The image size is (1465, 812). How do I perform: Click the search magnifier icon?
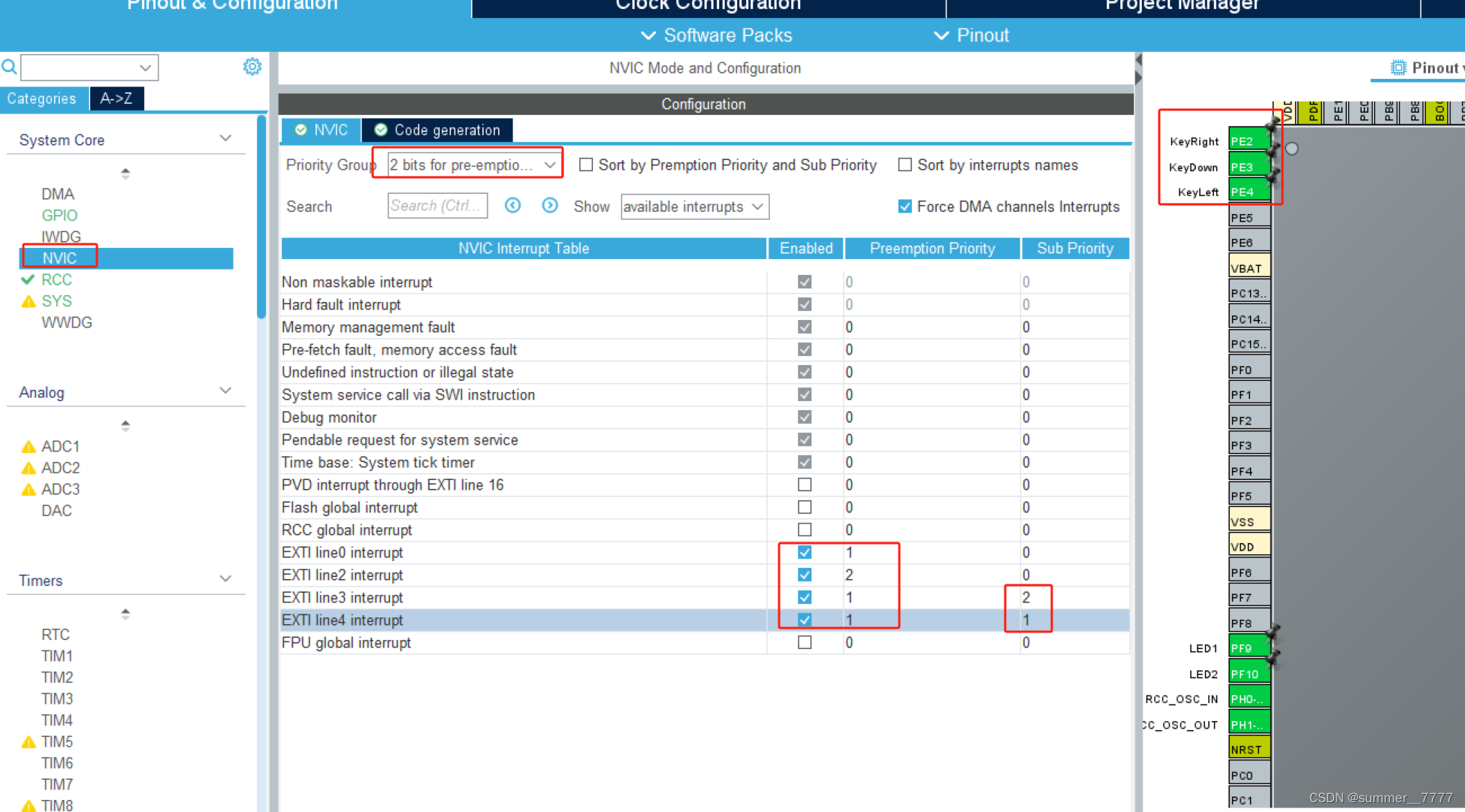(9, 67)
